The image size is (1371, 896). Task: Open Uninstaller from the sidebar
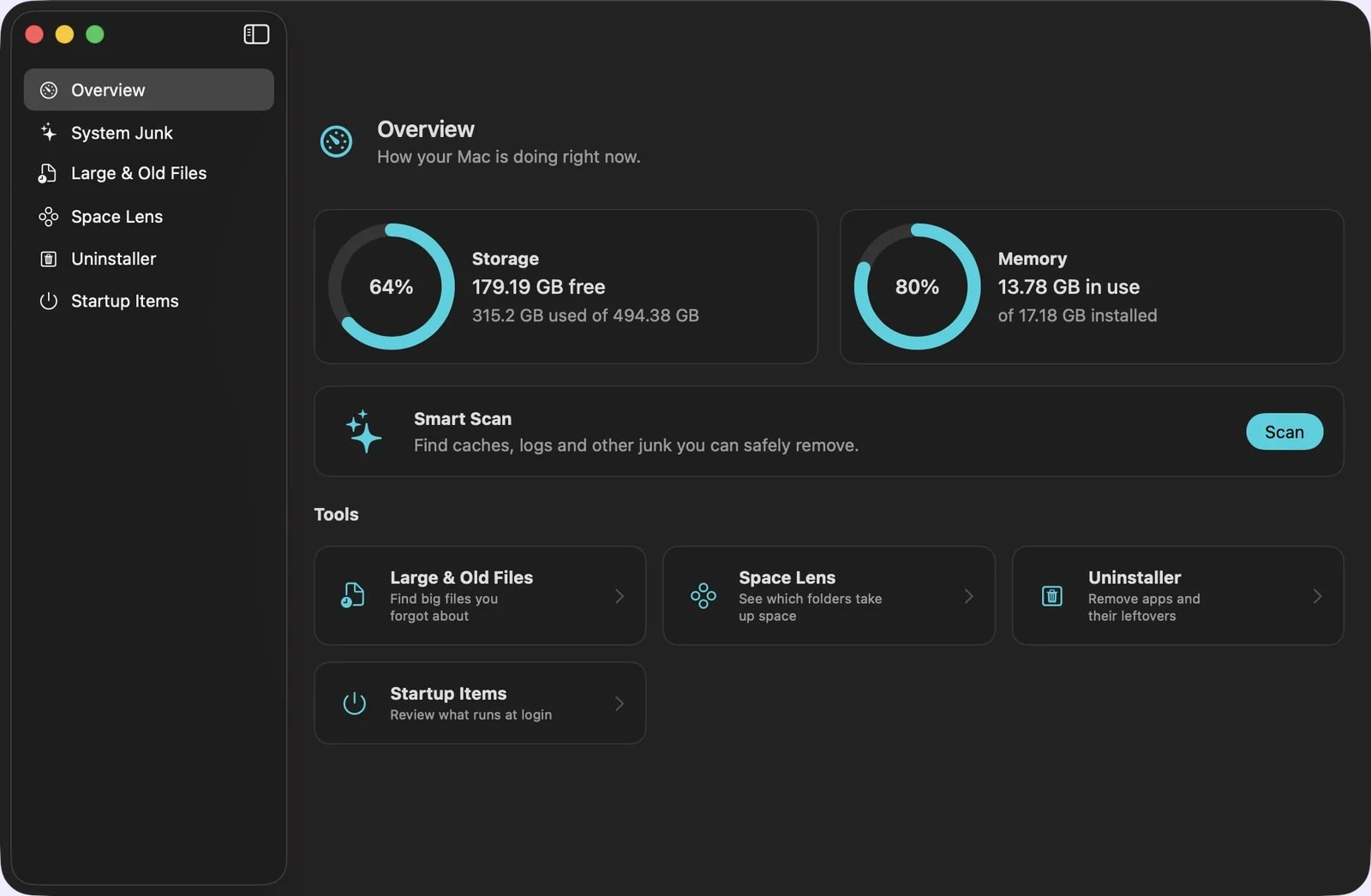pyautogui.click(x=149, y=259)
